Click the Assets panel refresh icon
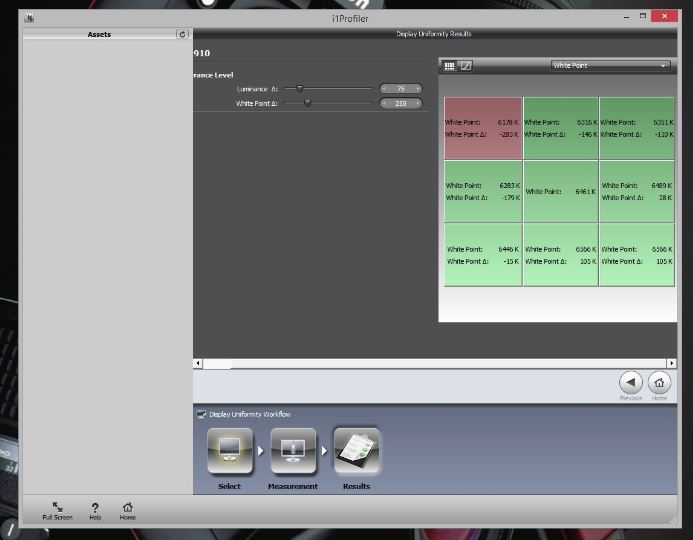 [x=182, y=34]
